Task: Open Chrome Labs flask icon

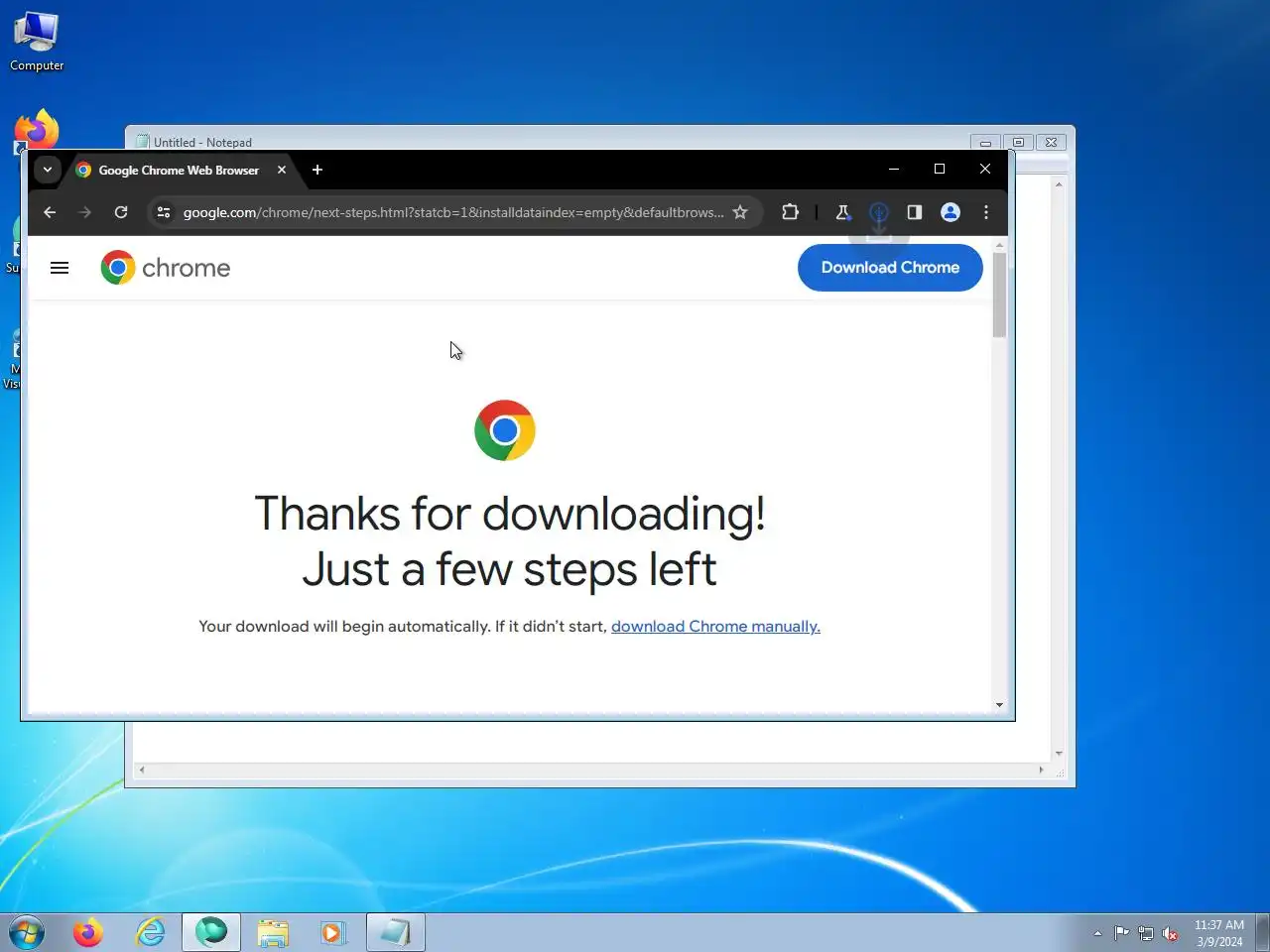Action: 842,212
